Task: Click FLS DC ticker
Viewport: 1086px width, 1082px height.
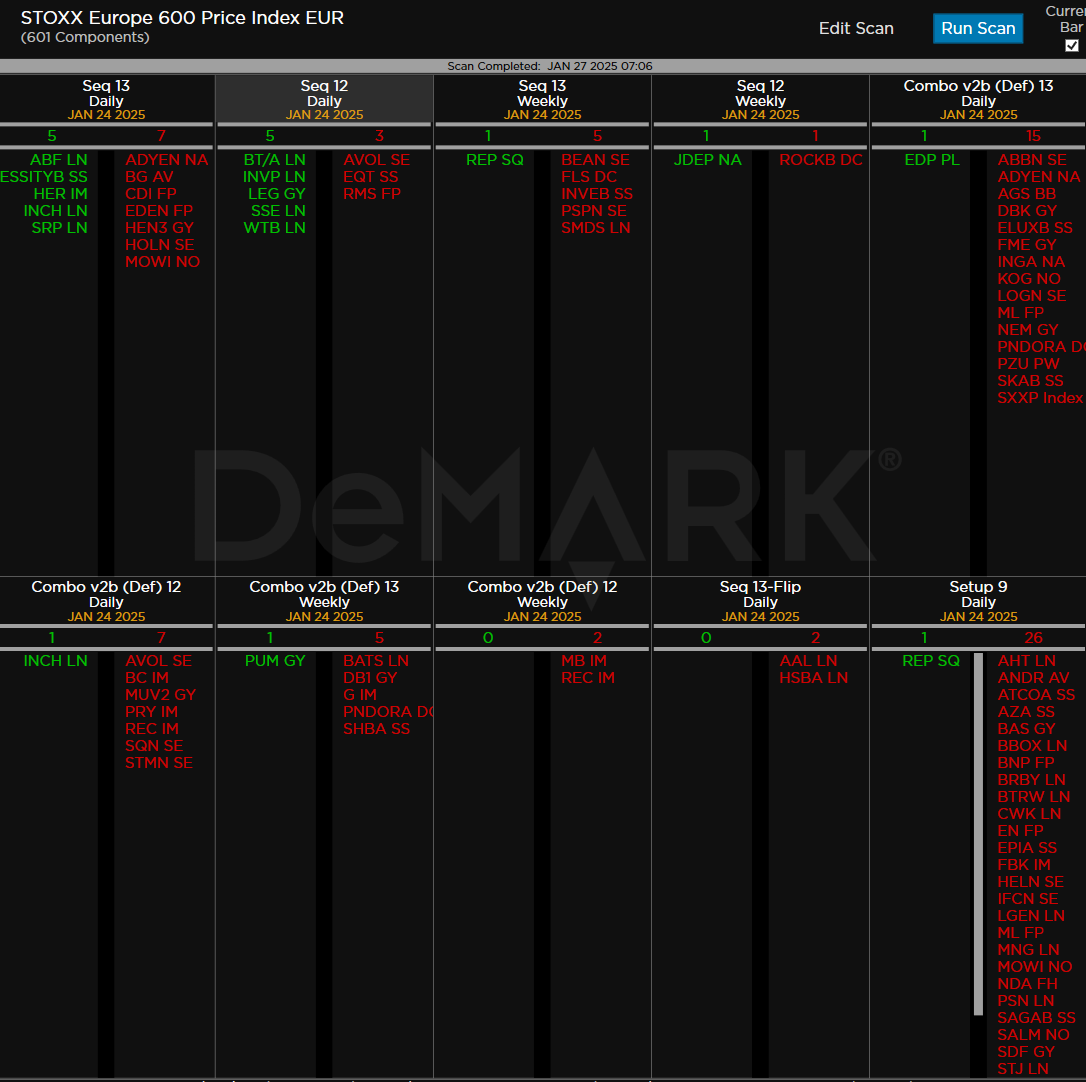Action: pyautogui.click(x=589, y=177)
